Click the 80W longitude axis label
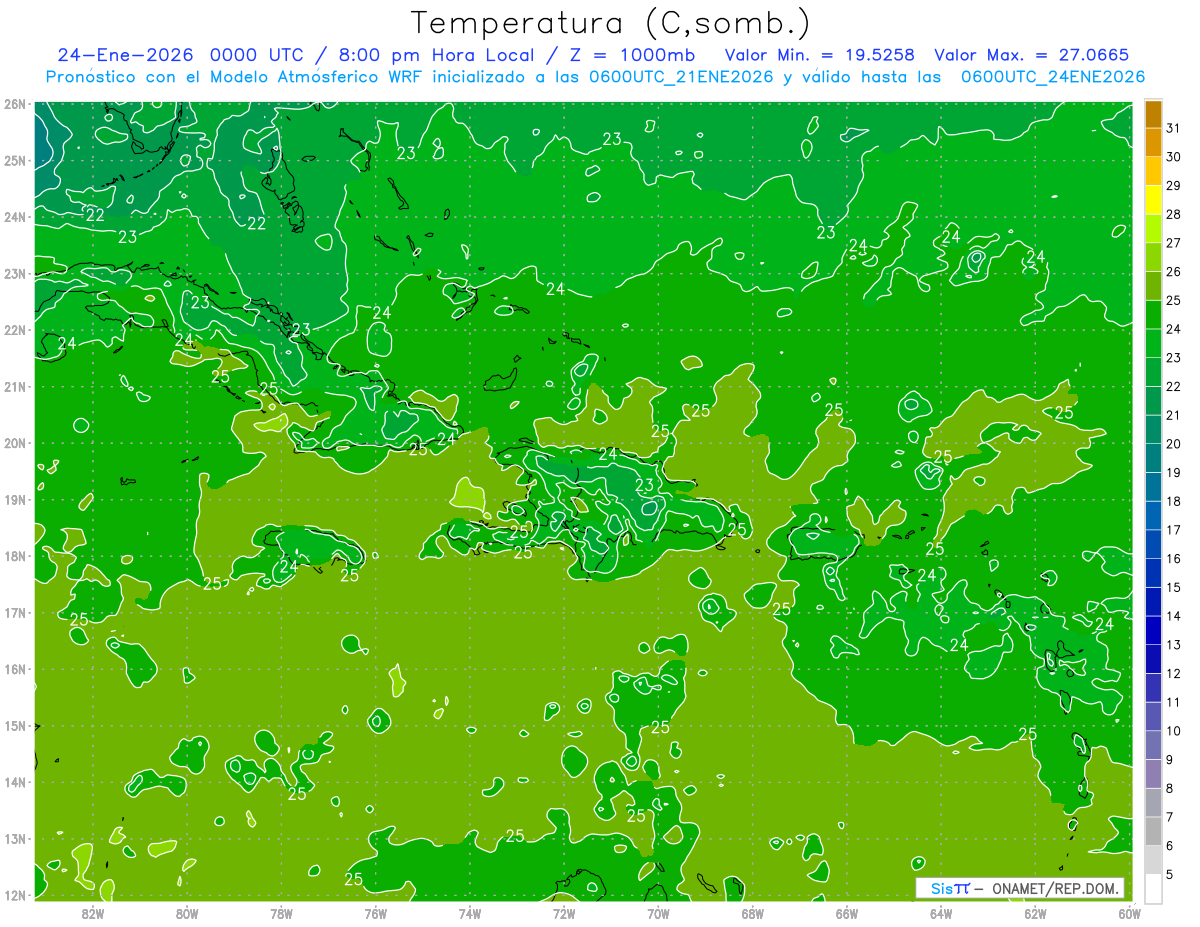The image size is (1200, 927). [x=187, y=913]
